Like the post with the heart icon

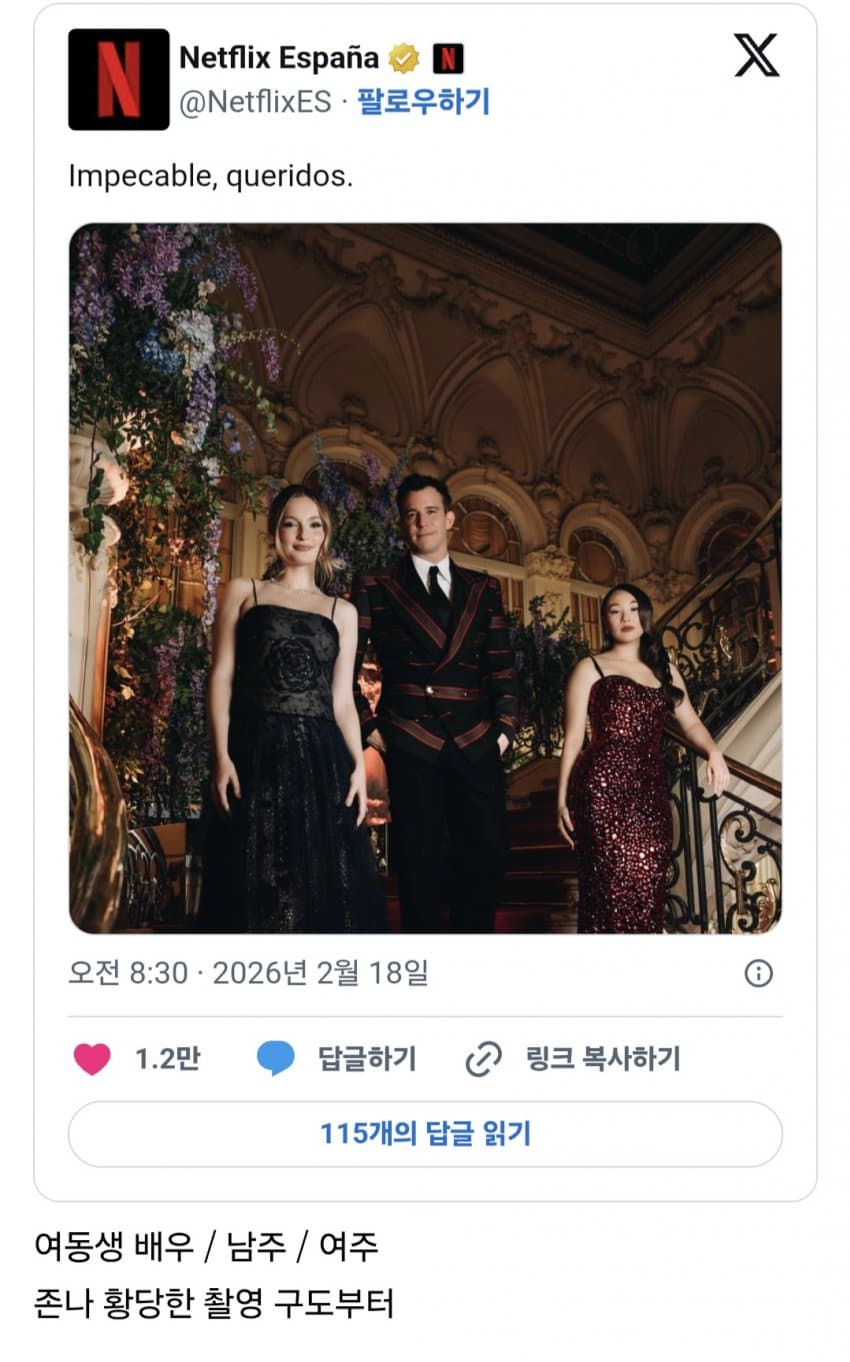click(x=92, y=1059)
